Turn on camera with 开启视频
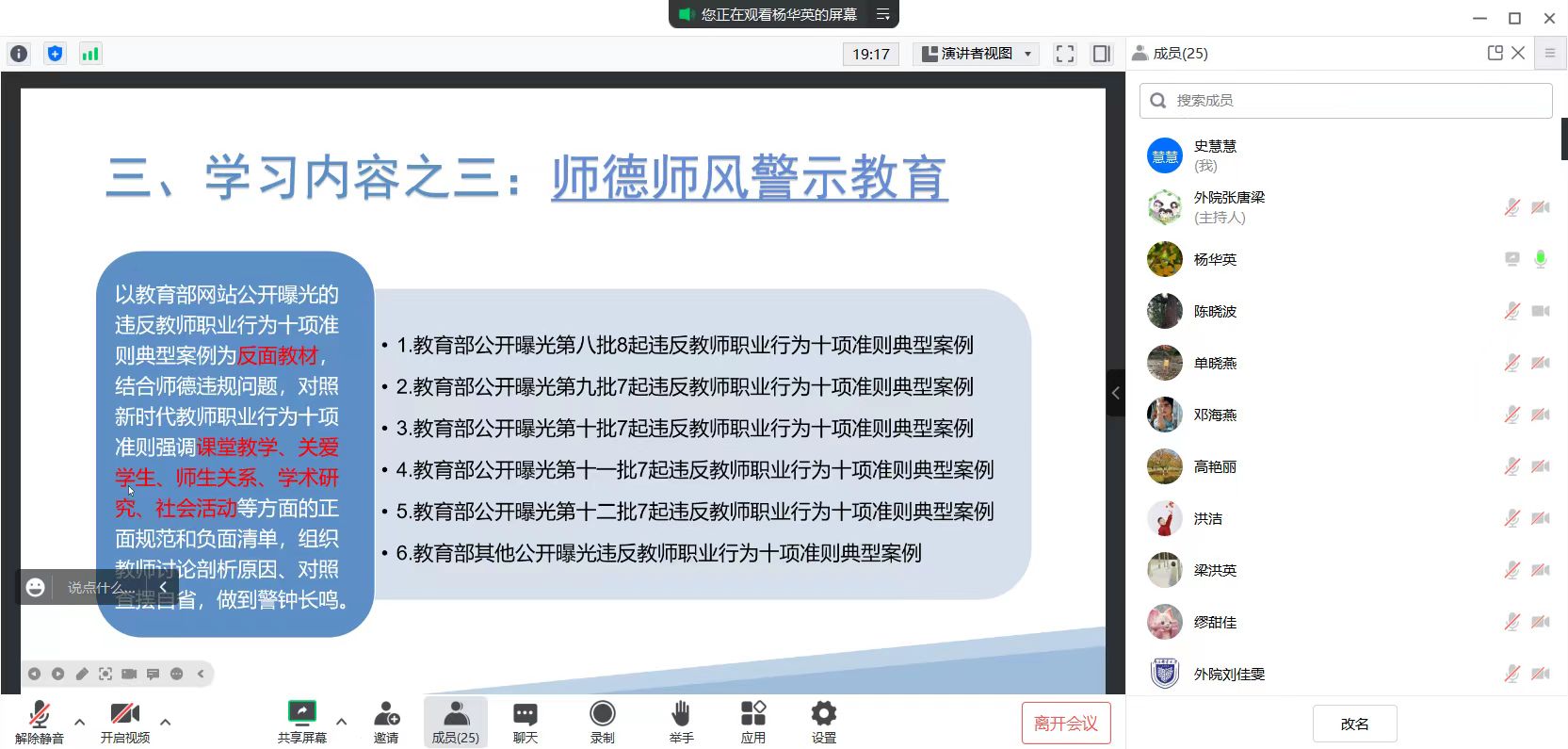Viewport: 1568px width, 749px height. tap(125, 722)
